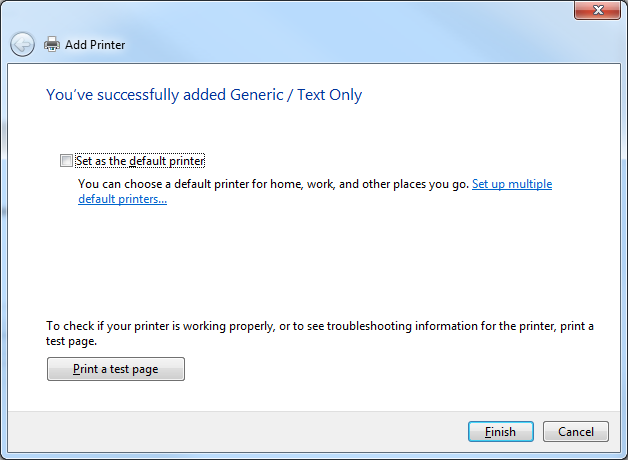Click the 'Add Printer' window title text
Viewport: 628px width, 460px height.
click(95, 44)
